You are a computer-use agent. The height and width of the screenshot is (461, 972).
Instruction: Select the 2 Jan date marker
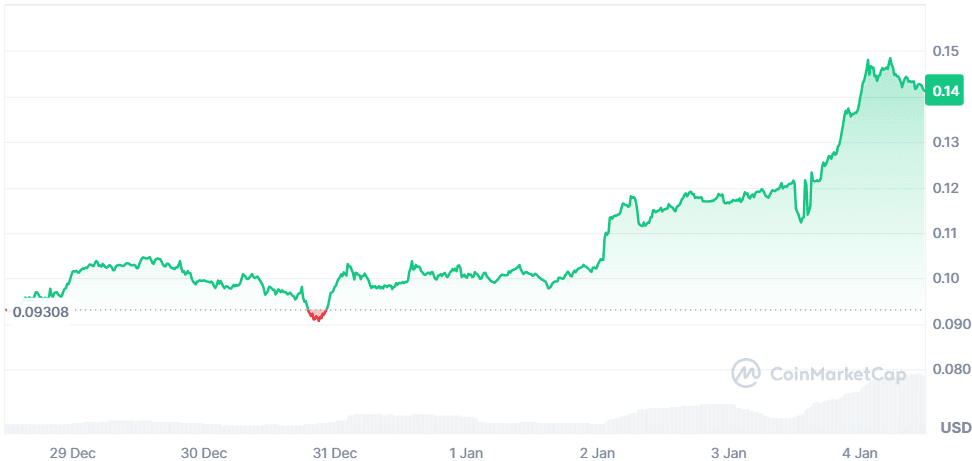click(597, 452)
